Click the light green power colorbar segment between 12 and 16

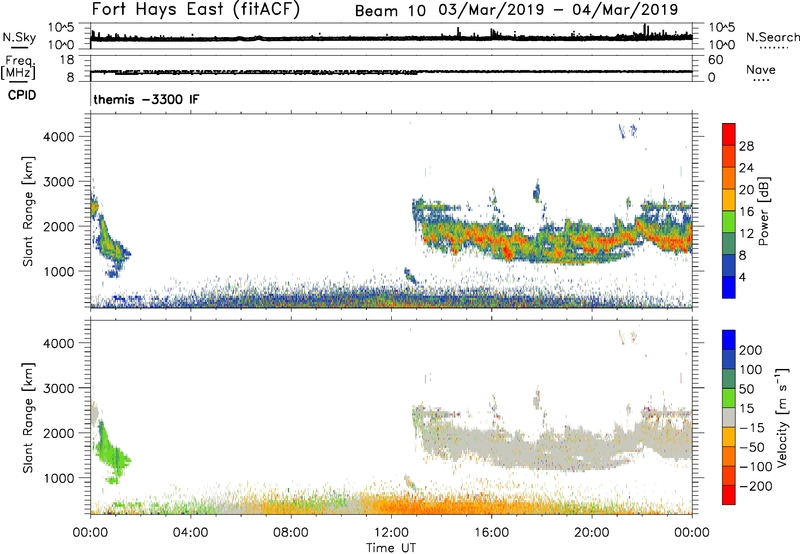(729, 222)
